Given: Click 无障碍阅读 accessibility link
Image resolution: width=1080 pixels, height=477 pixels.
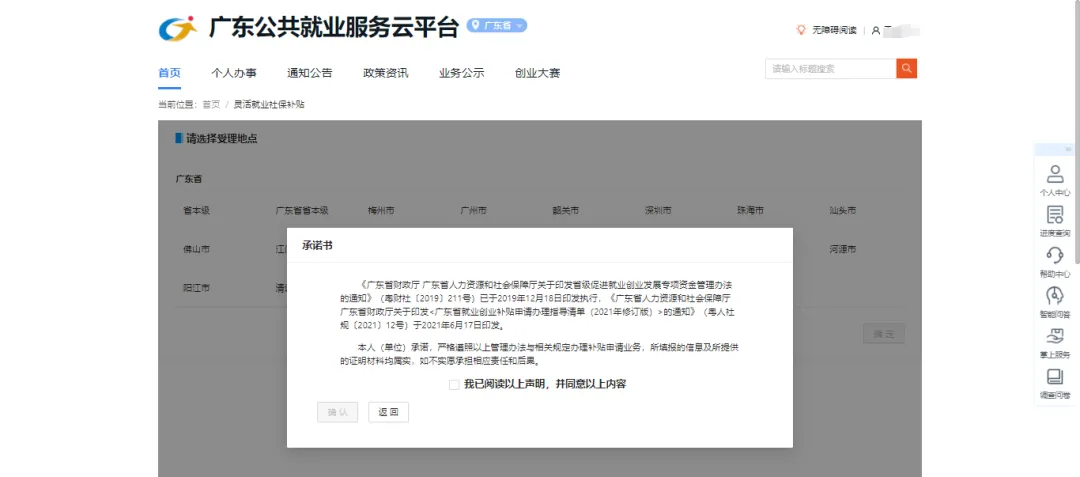Looking at the screenshot, I should coord(834,30).
